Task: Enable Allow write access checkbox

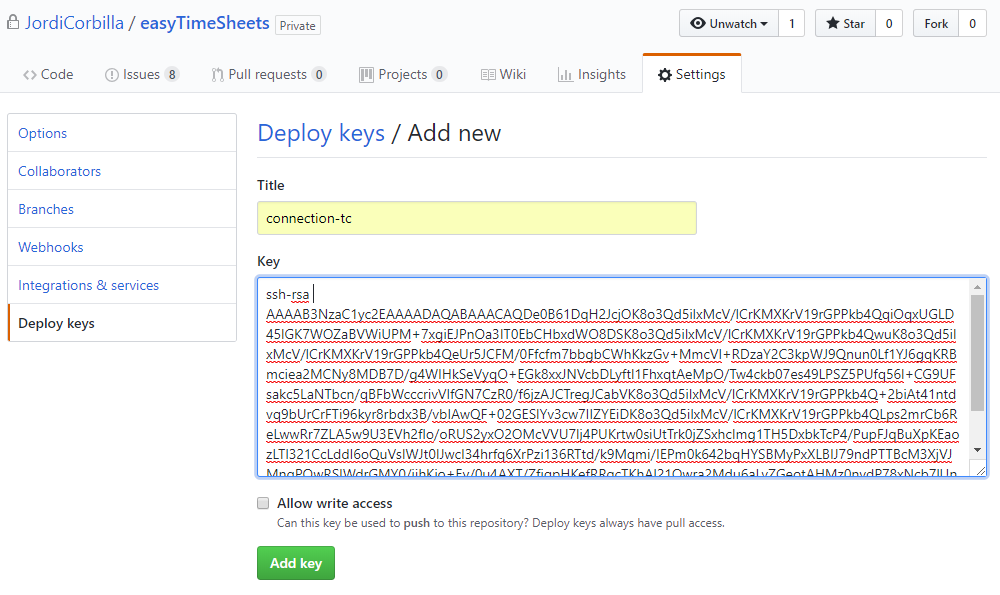Action: [263, 503]
